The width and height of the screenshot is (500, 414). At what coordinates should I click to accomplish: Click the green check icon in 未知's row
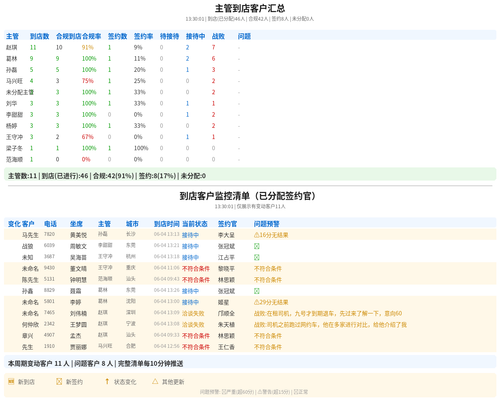click(x=257, y=257)
